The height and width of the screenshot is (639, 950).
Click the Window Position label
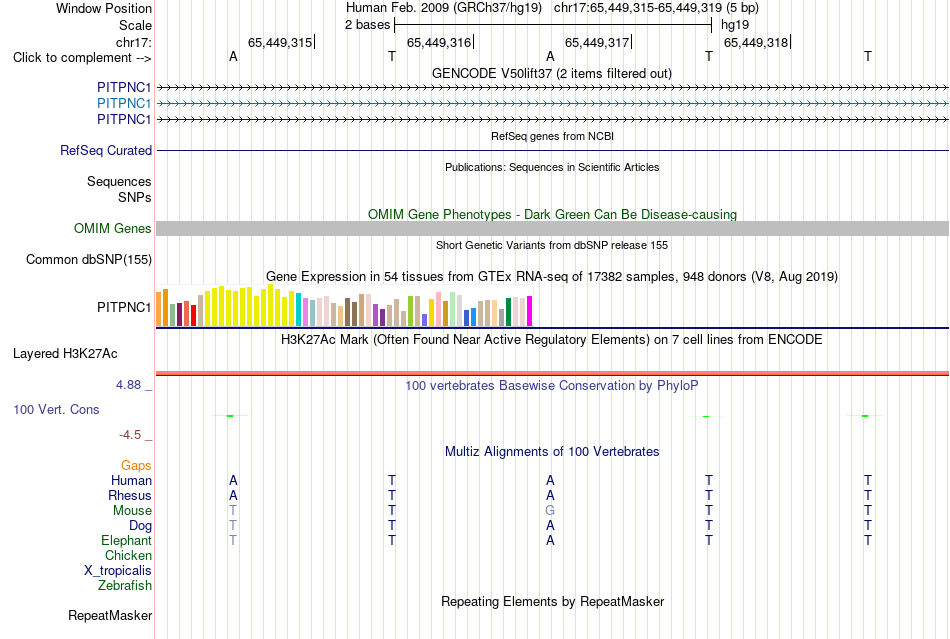[104, 8]
